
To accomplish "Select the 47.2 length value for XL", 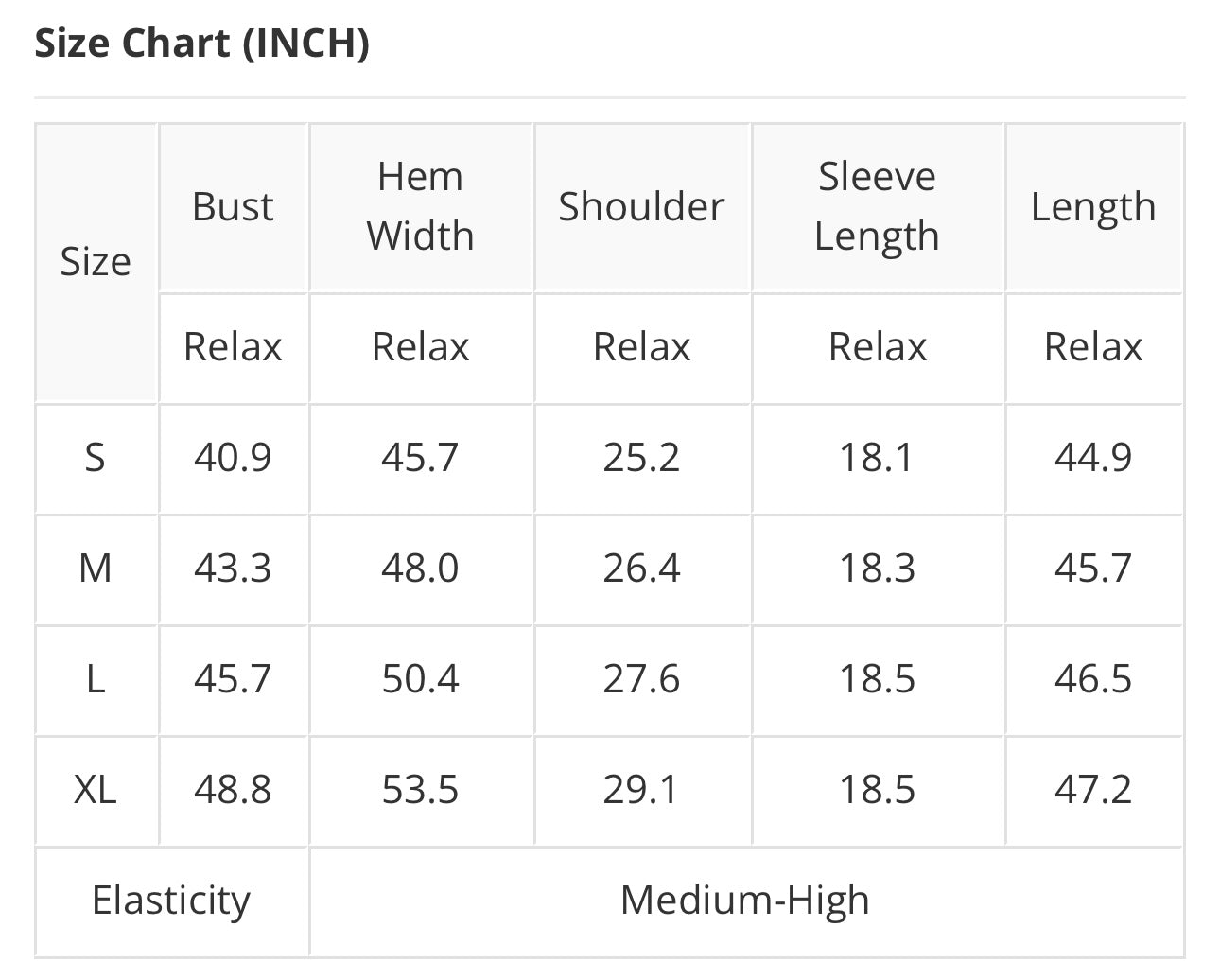I will 1093,789.
